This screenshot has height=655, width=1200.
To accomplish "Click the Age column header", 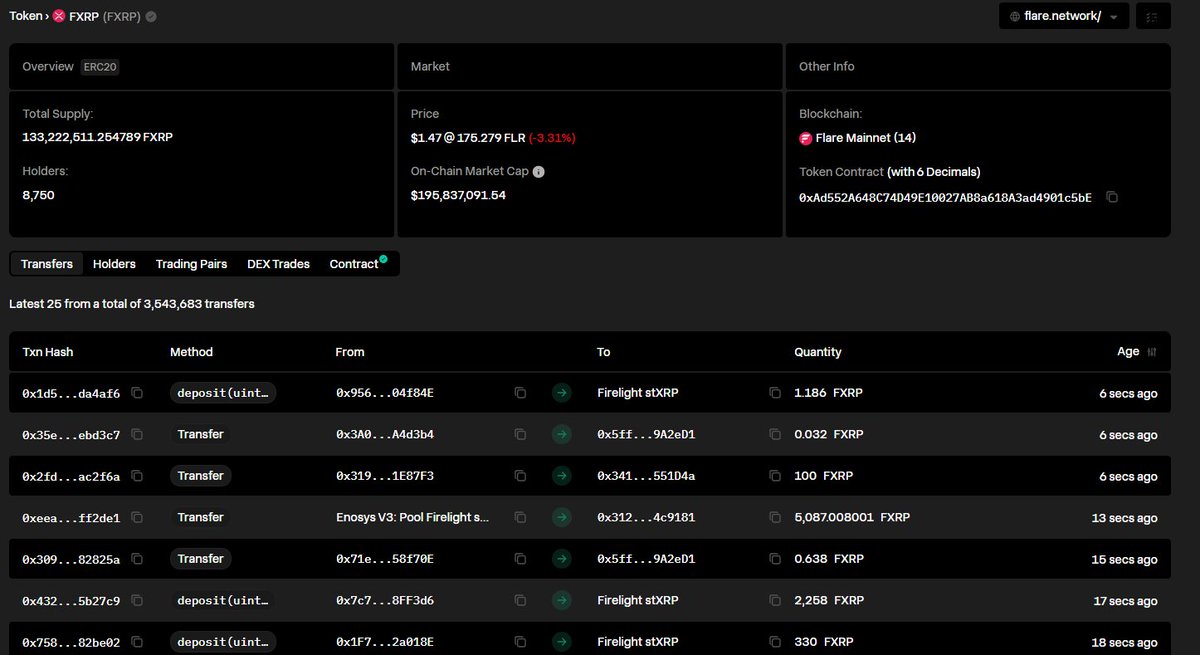I will coord(1128,352).
